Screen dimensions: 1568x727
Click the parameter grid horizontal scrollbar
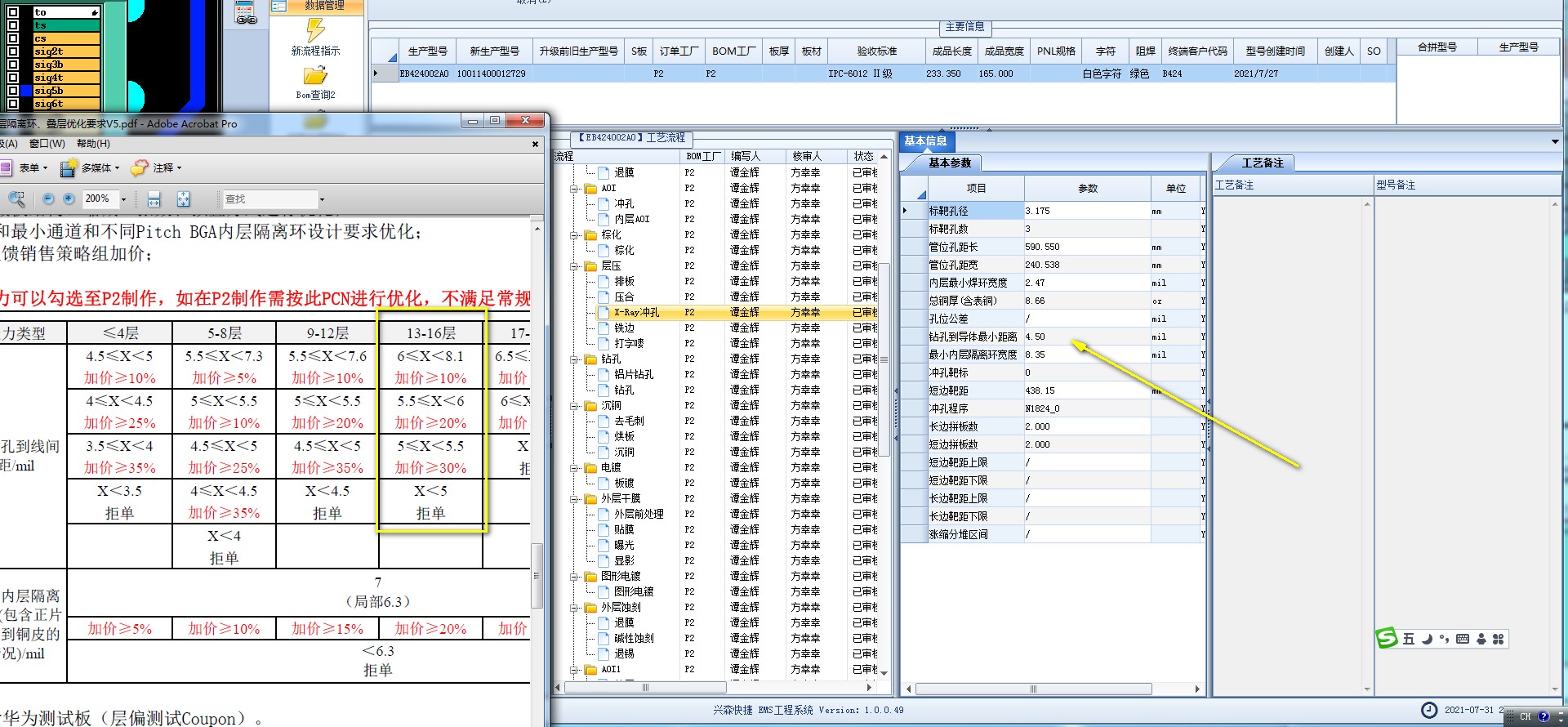coord(1032,689)
